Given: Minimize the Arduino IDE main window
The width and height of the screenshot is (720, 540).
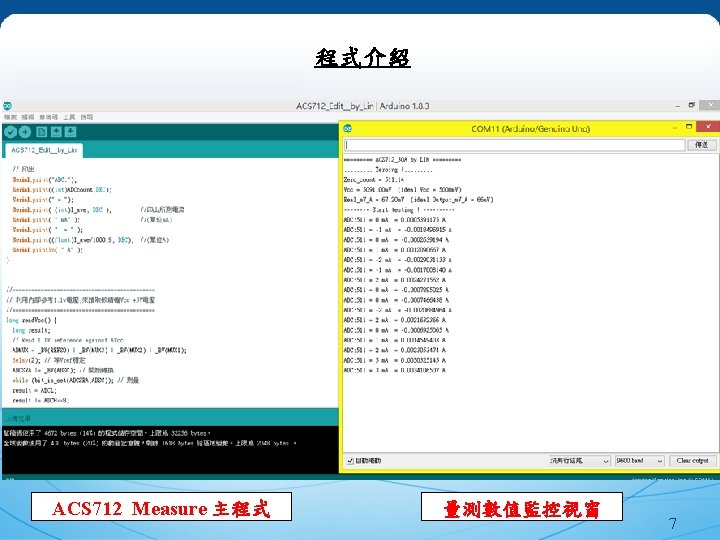Looking at the screenshot, I should click(678, 106).
